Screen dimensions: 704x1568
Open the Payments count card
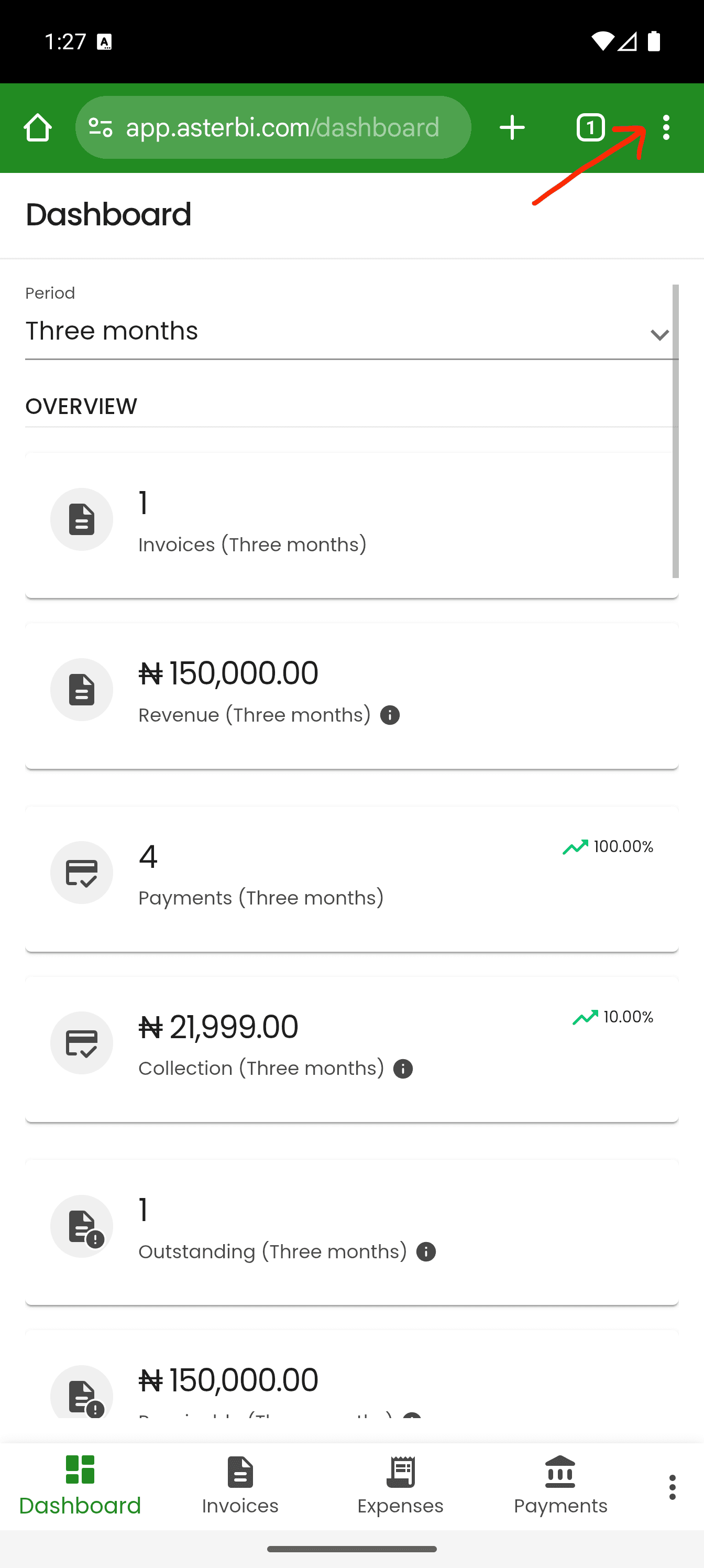coord(351,878)
